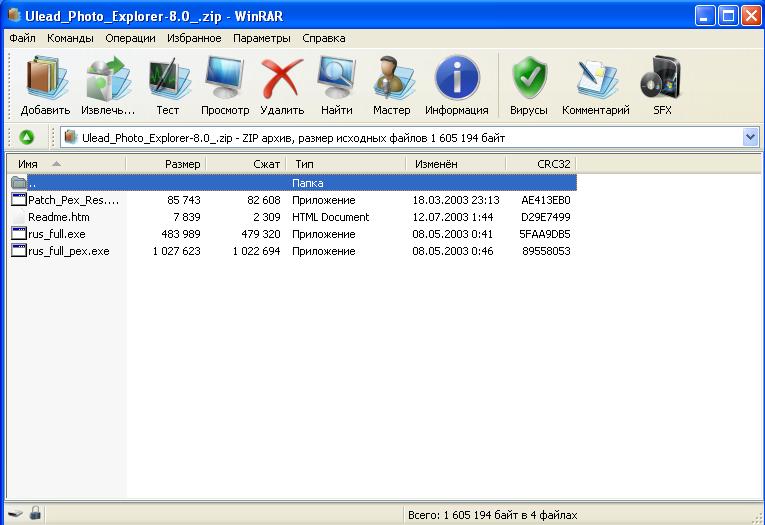Close the WinRAR window
This screenshot has height=525, width=765.
[752, 16]
